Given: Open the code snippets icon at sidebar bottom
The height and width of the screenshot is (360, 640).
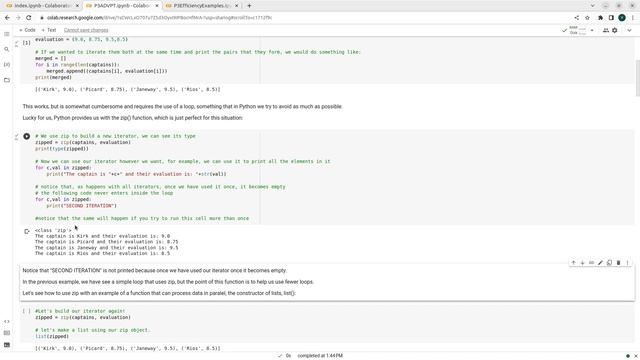Looking at the screenshot, I should click(x=7, y=322).
